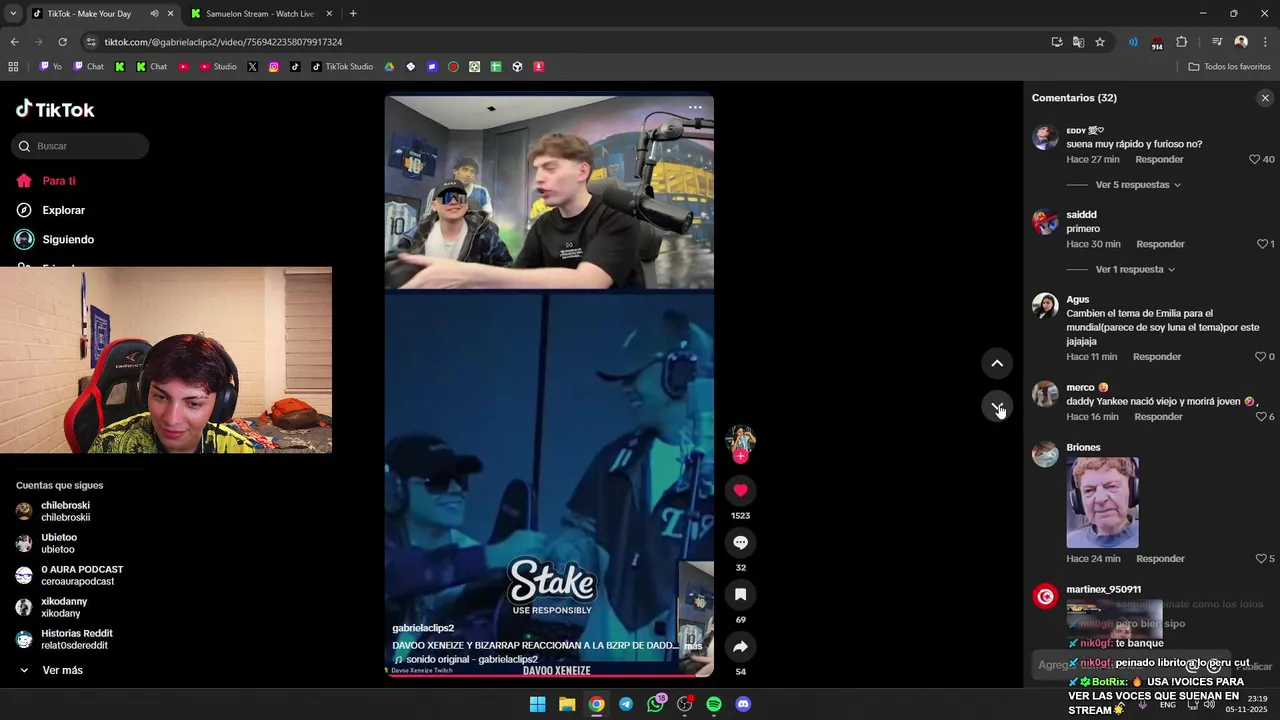The height and width of the screenshot is (720, 1280).
Task: Open the TikTok Studio bookmark
Action: click(x=342, y=67)
